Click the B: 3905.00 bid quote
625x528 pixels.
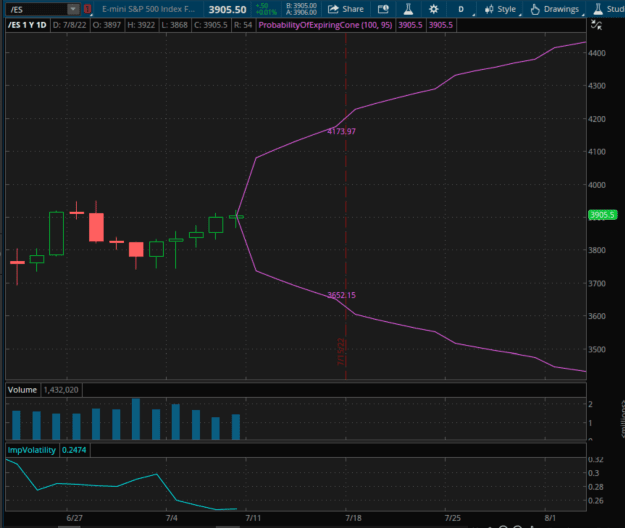click(301, 6)
